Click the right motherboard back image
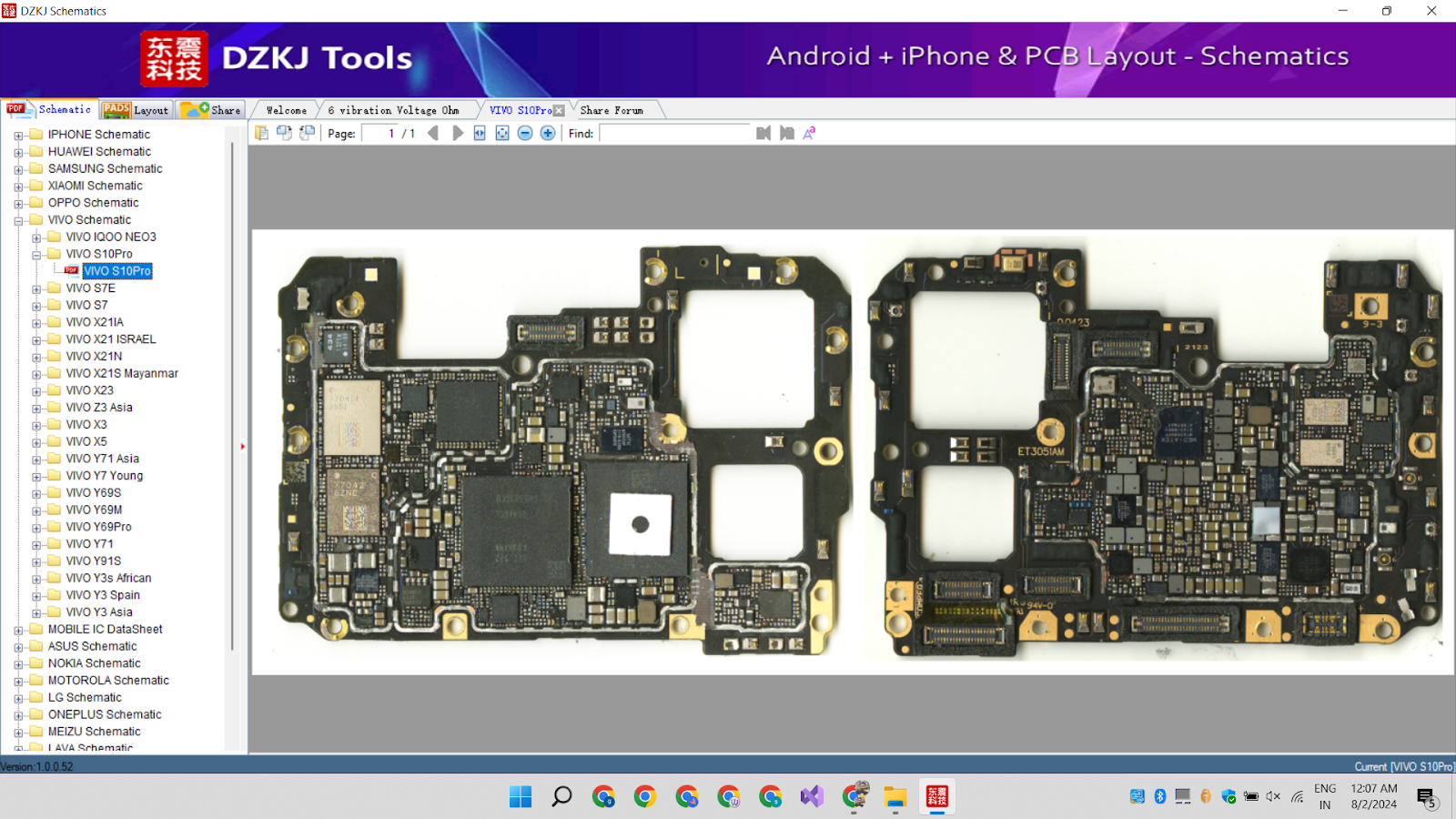This screenshot has height=819, width=1456. click(1154, 450)
